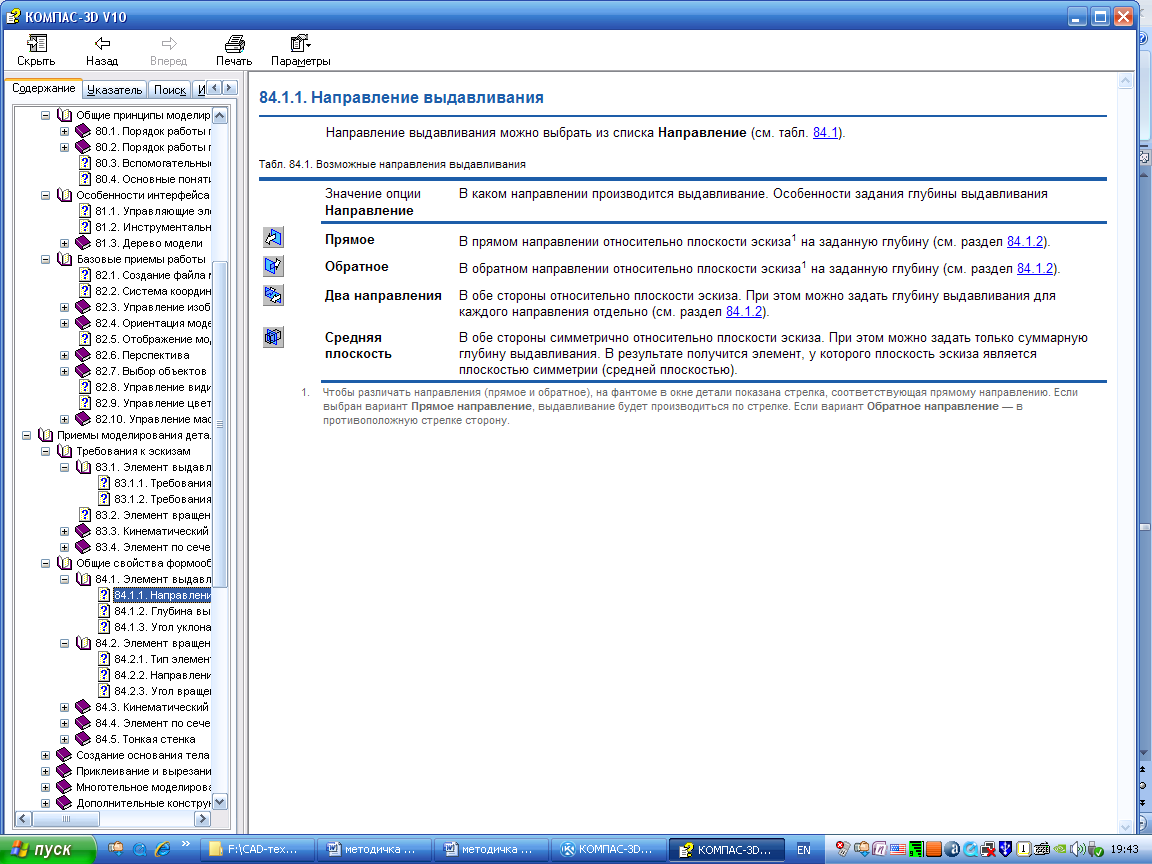Collapse Приемы моделирования детали node
1152x864 pixels.
[26, 436]
